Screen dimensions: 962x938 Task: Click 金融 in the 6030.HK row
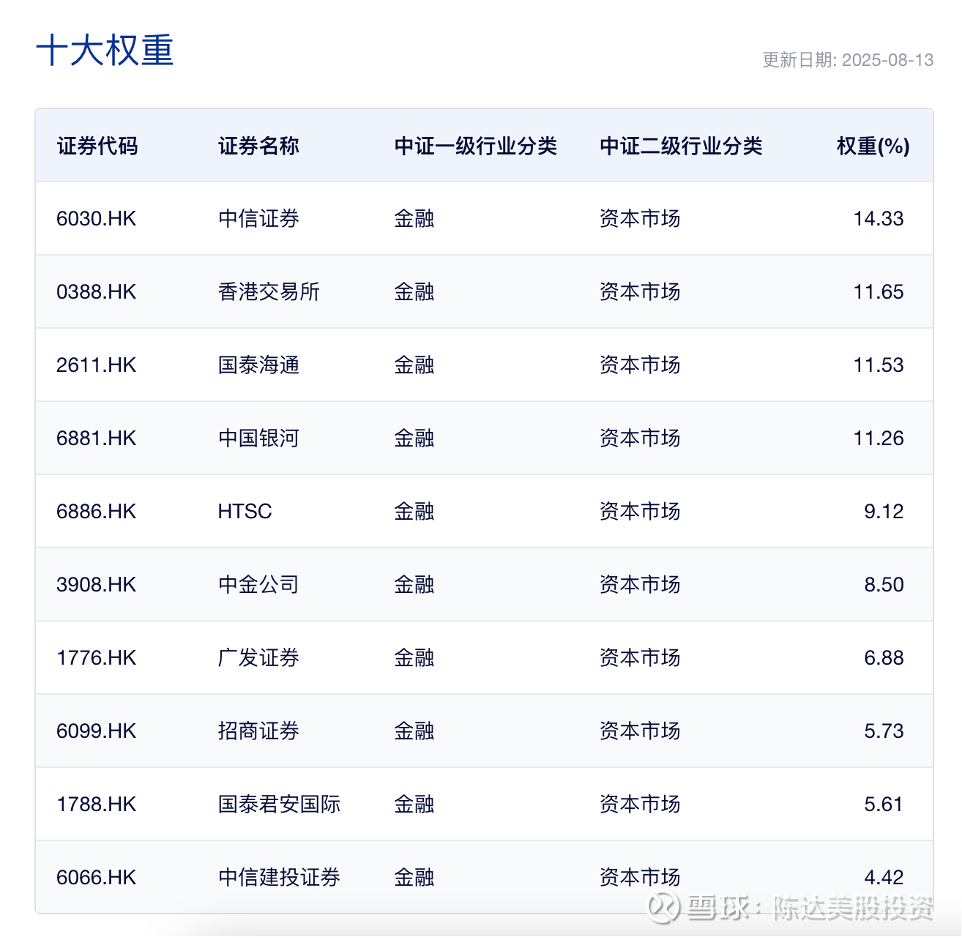tap(414, 218)
